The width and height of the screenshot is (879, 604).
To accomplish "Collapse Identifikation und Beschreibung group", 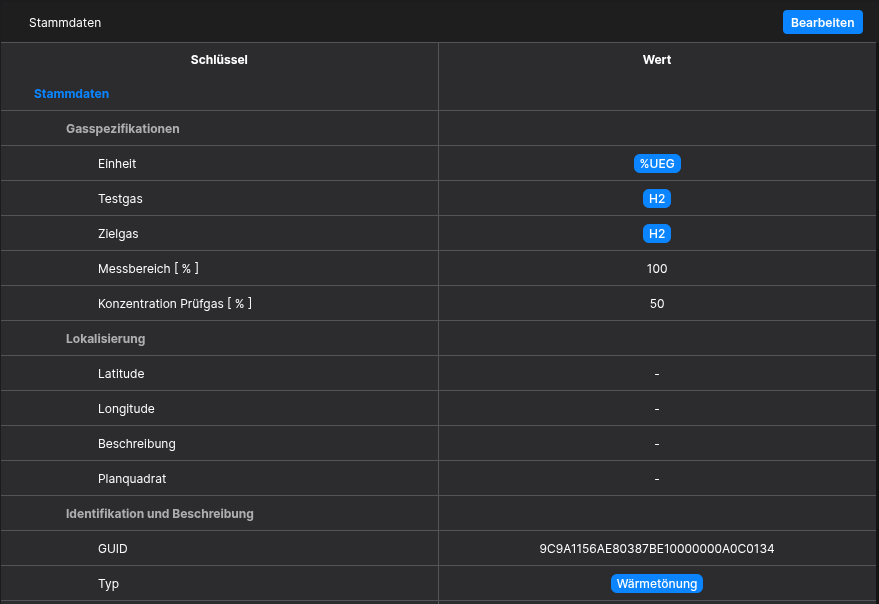I will point(159,514).
